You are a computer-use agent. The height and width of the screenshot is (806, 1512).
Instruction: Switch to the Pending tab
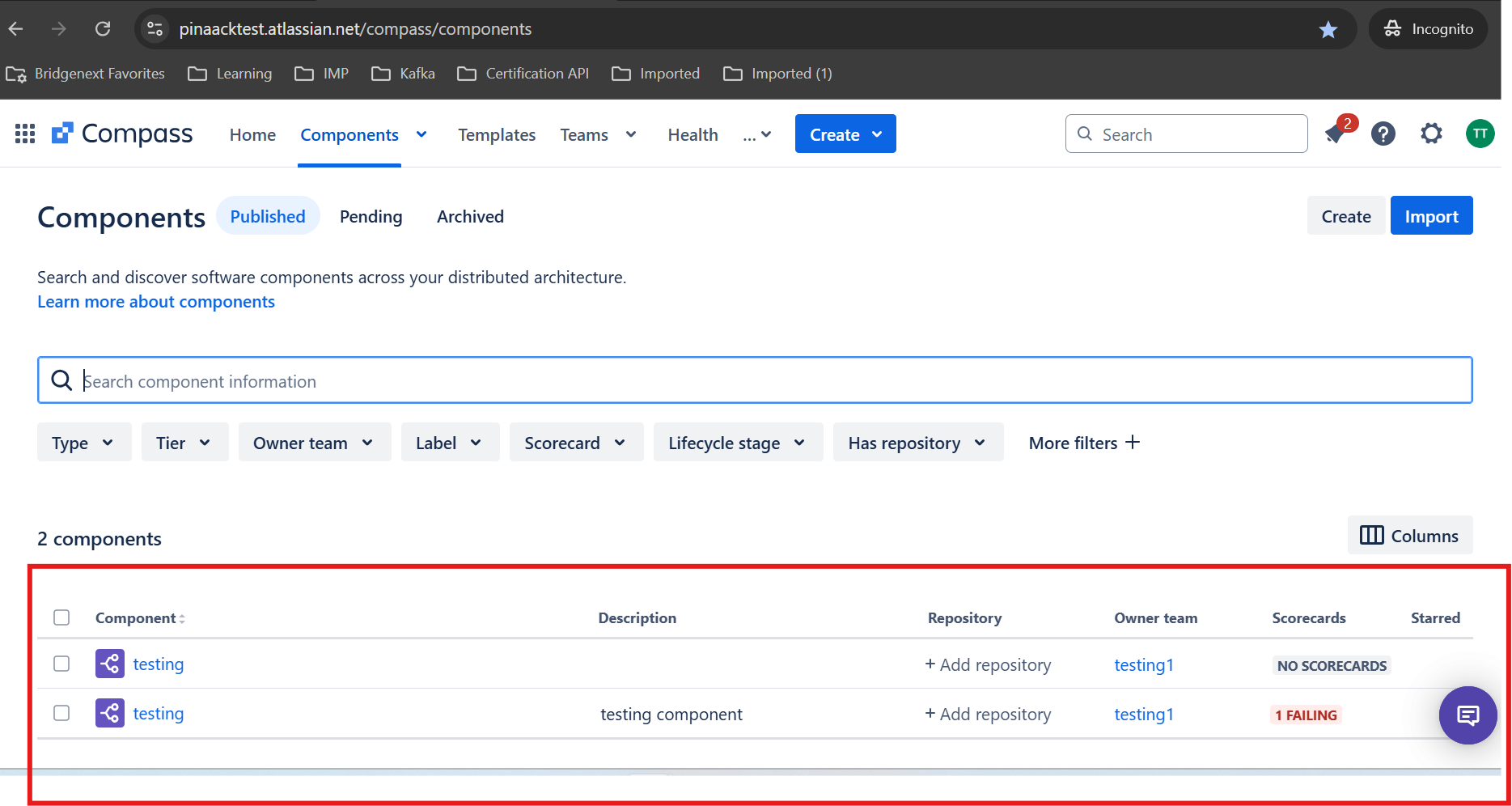pos(371,216)
